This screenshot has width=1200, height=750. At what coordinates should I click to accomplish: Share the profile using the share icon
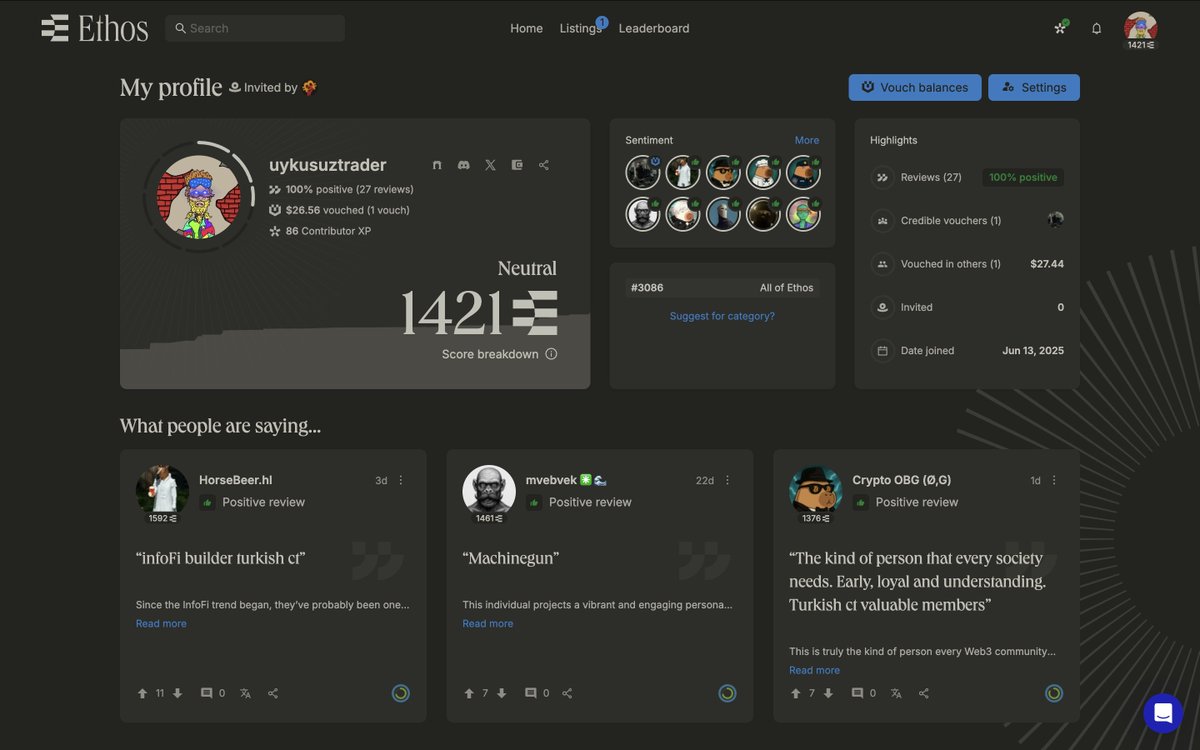pos(544,165)
